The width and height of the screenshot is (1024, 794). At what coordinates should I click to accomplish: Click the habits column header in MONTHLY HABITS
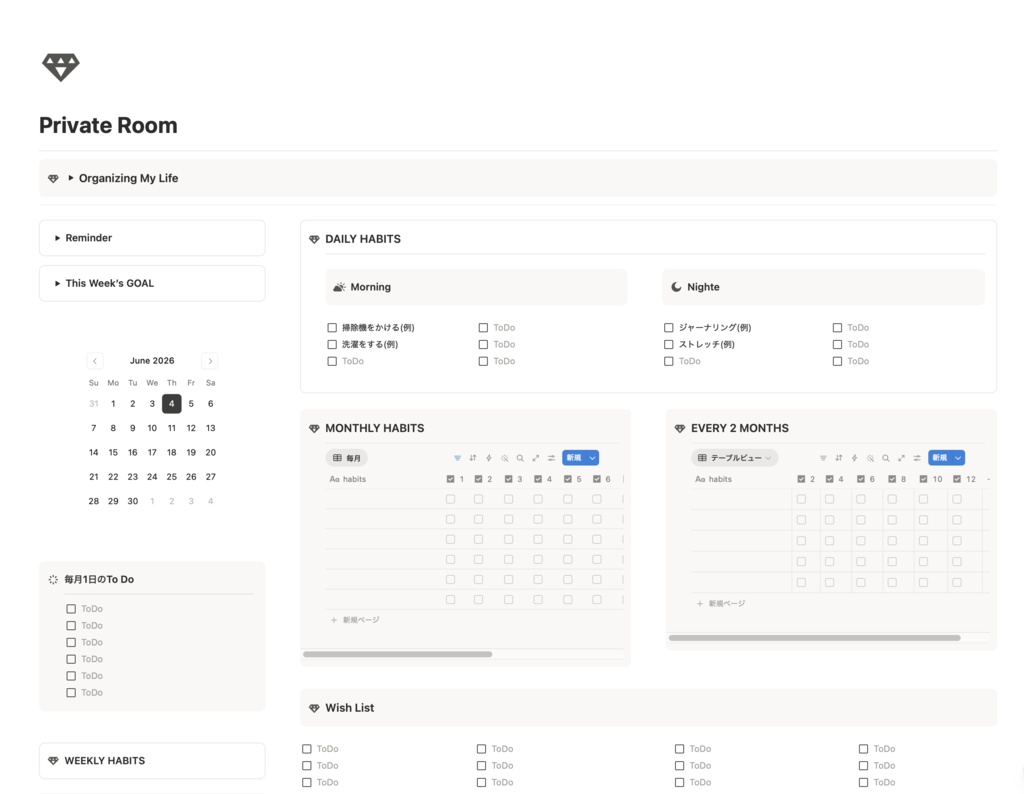(348, 479)
